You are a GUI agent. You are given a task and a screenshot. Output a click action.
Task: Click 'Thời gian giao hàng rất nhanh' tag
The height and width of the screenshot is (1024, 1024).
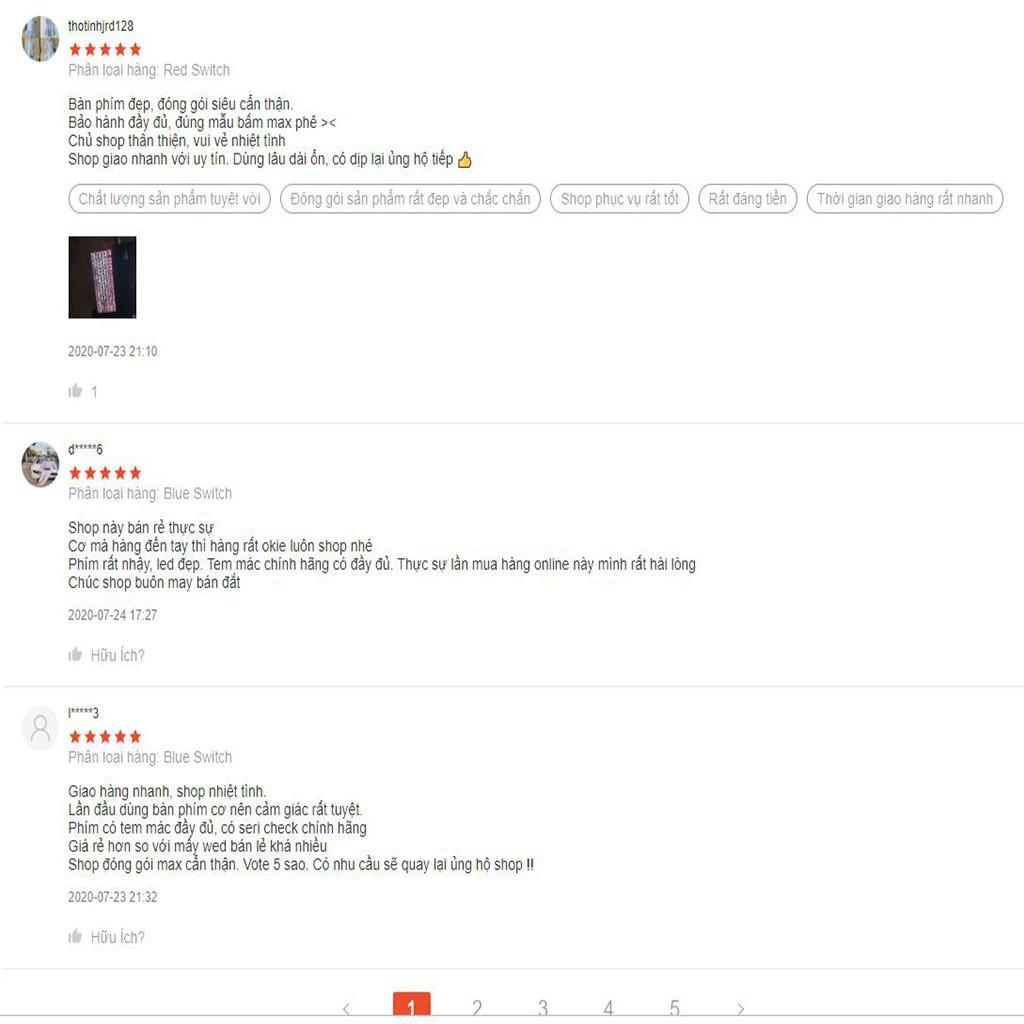[x=904, y=199]
